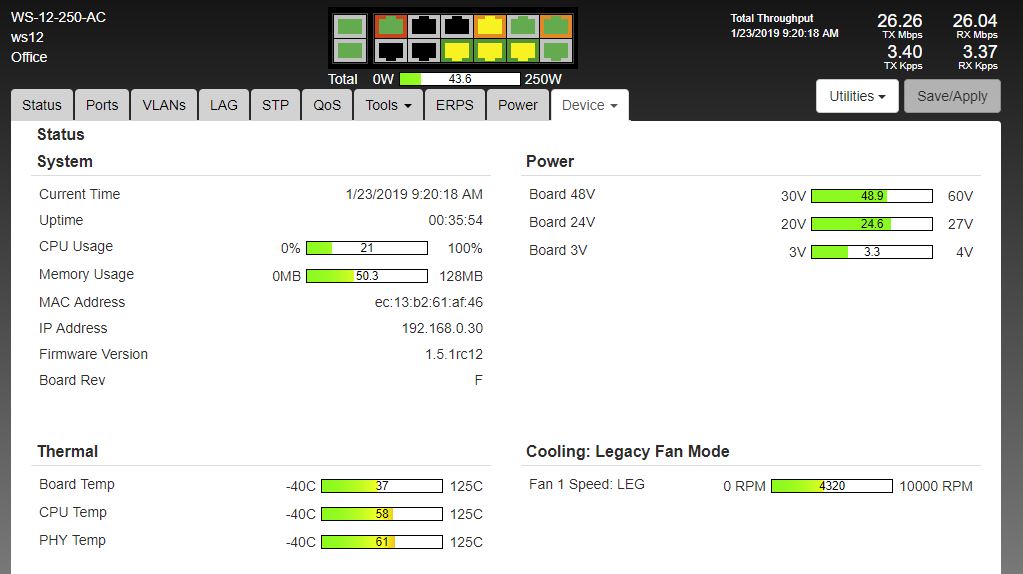Click the Status tab
Viewport: 1023px width, 574px height.
pyautogui.click(x=42, y=105)
